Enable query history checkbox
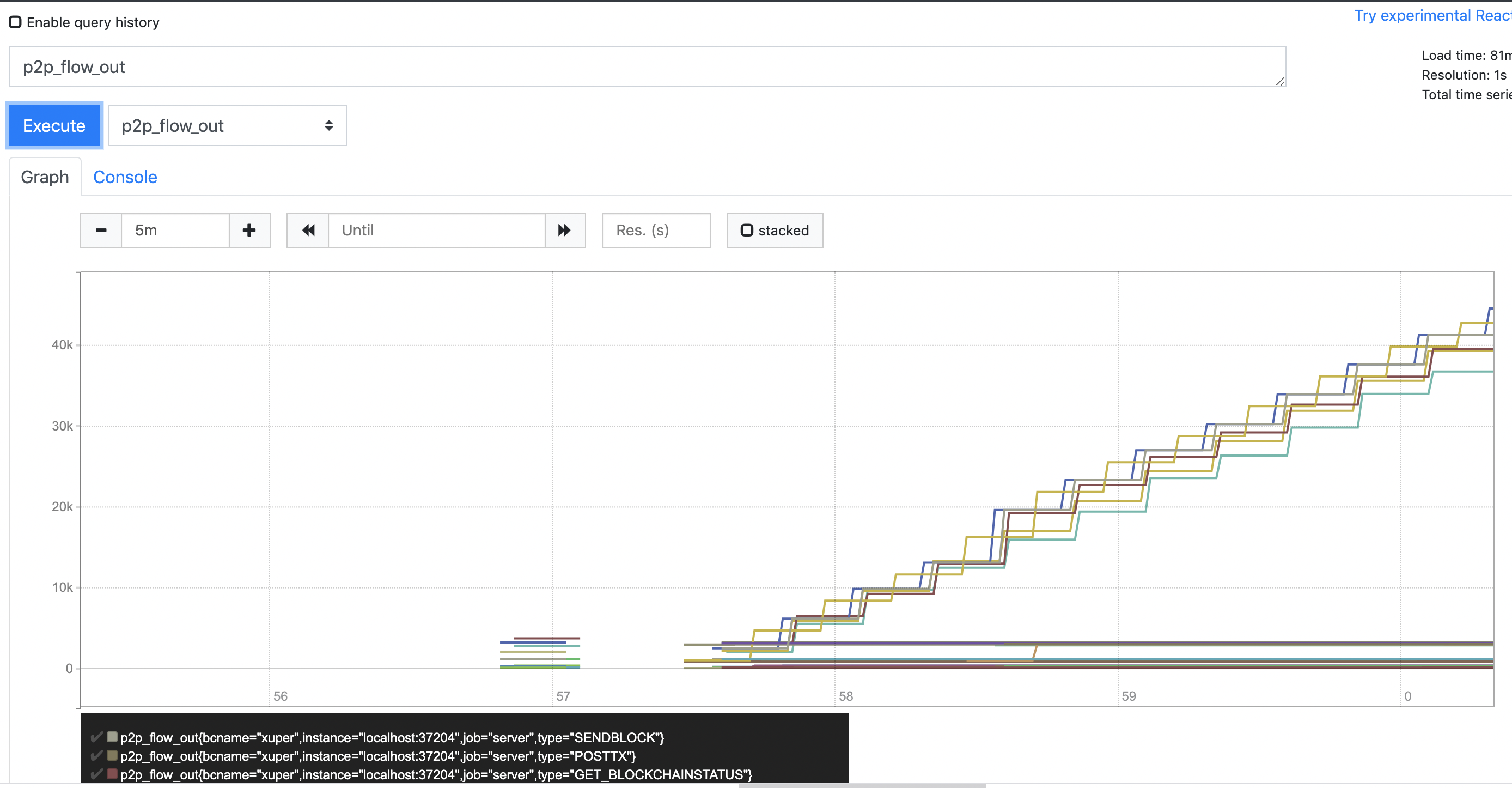1512x788 pixels. [x=15, y=22]
